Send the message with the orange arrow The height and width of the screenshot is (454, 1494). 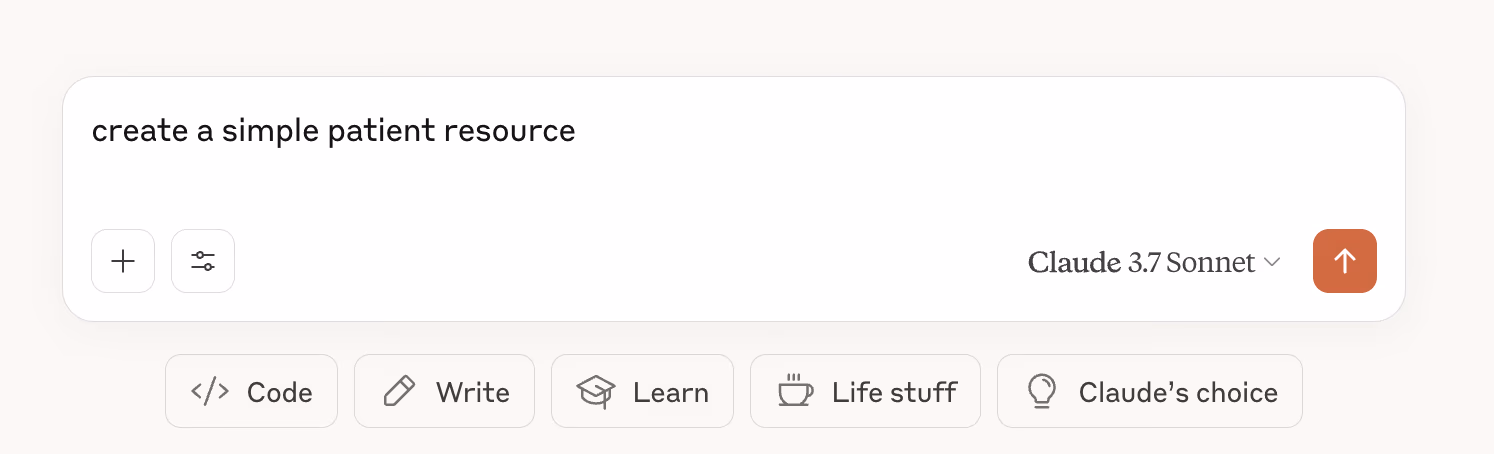(1344, 262)
